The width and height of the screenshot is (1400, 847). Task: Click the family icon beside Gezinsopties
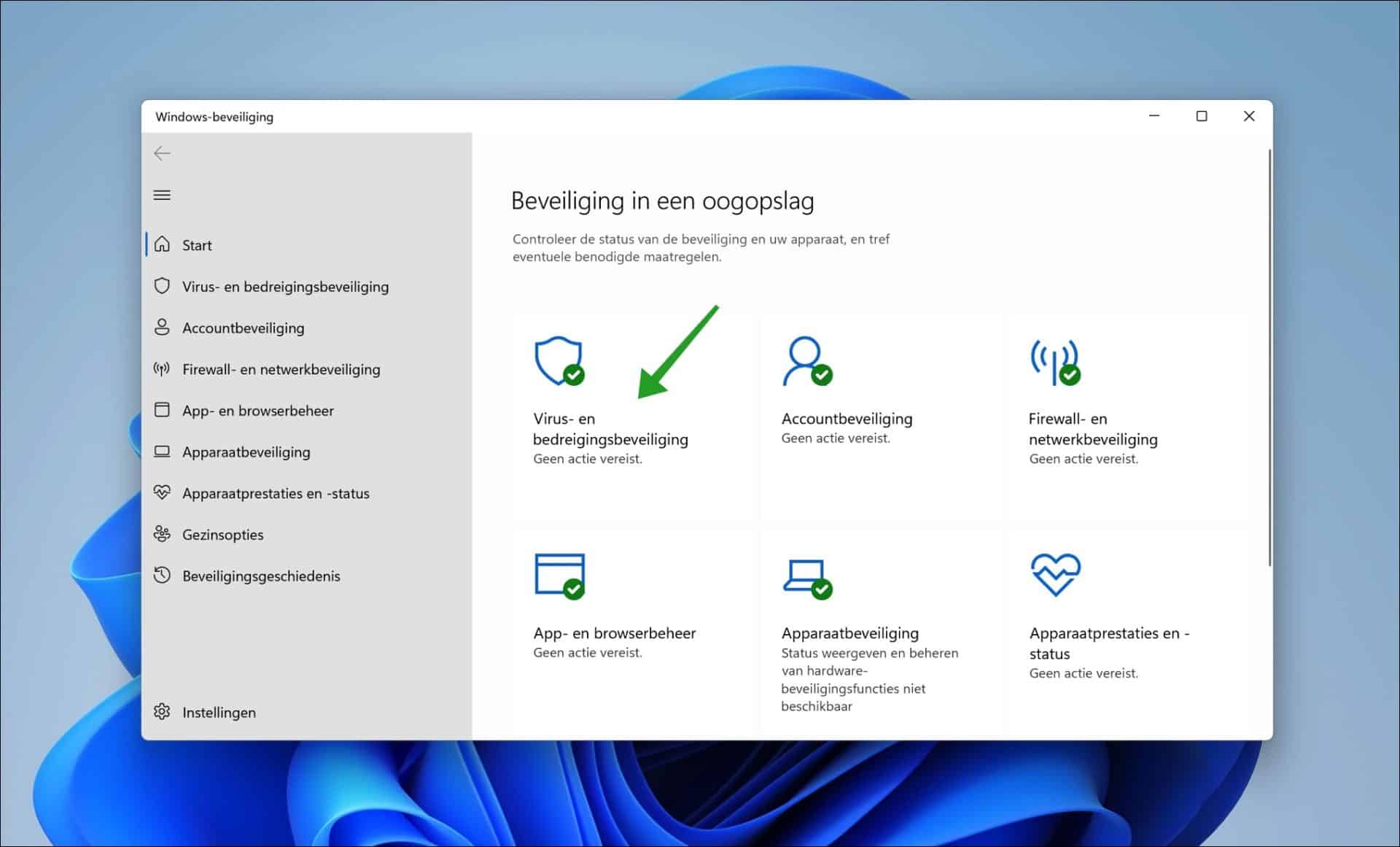[x=162, y=534]
